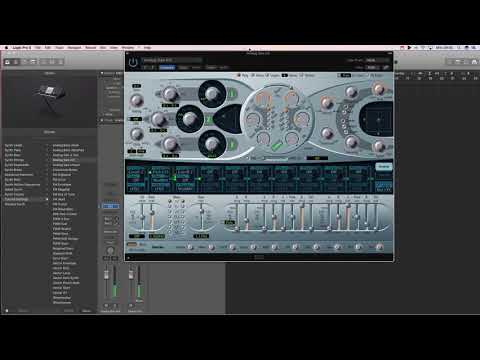Open the Help menu

click(147, 48)
